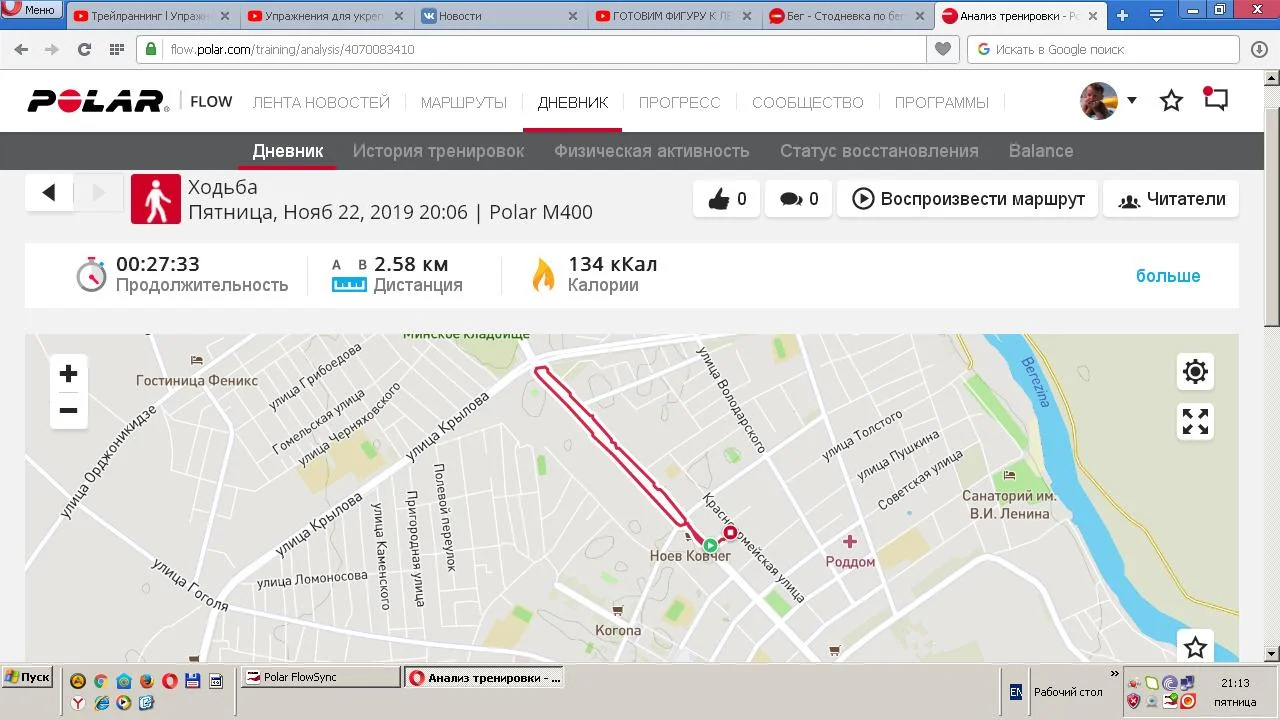1280x720 pixels.
Task: Open МАРШРУТЫ in the main navigation
Action: click(464, 102)
